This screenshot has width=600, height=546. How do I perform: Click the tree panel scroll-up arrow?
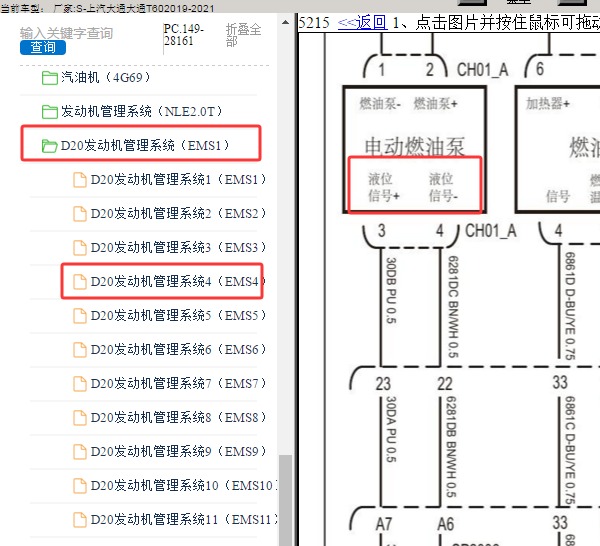click(285, 22)
